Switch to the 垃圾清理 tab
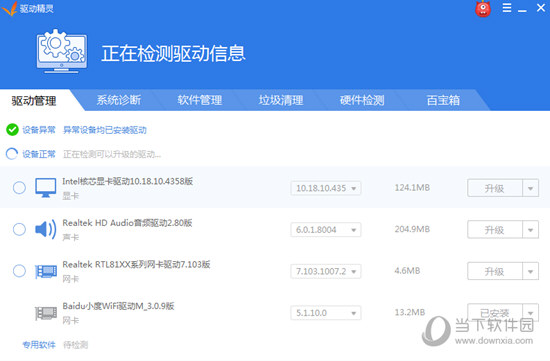The height and width of the screenshot is (361, 550). tap(281, 100)
